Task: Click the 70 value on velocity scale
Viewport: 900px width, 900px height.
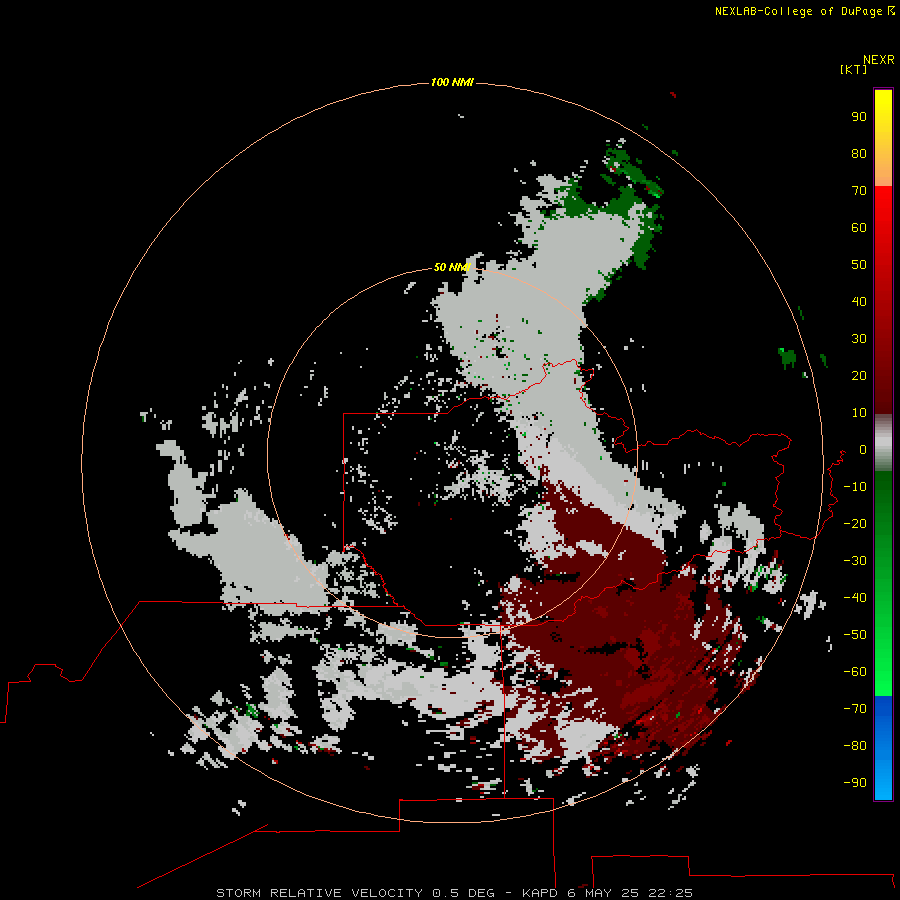Action: point(859,191)
